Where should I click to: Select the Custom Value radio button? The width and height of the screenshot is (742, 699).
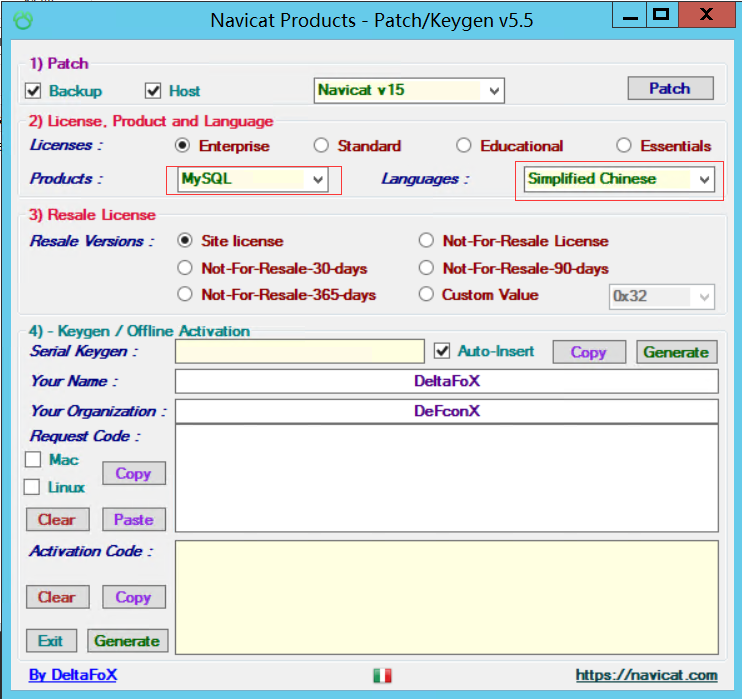point(426,294)
